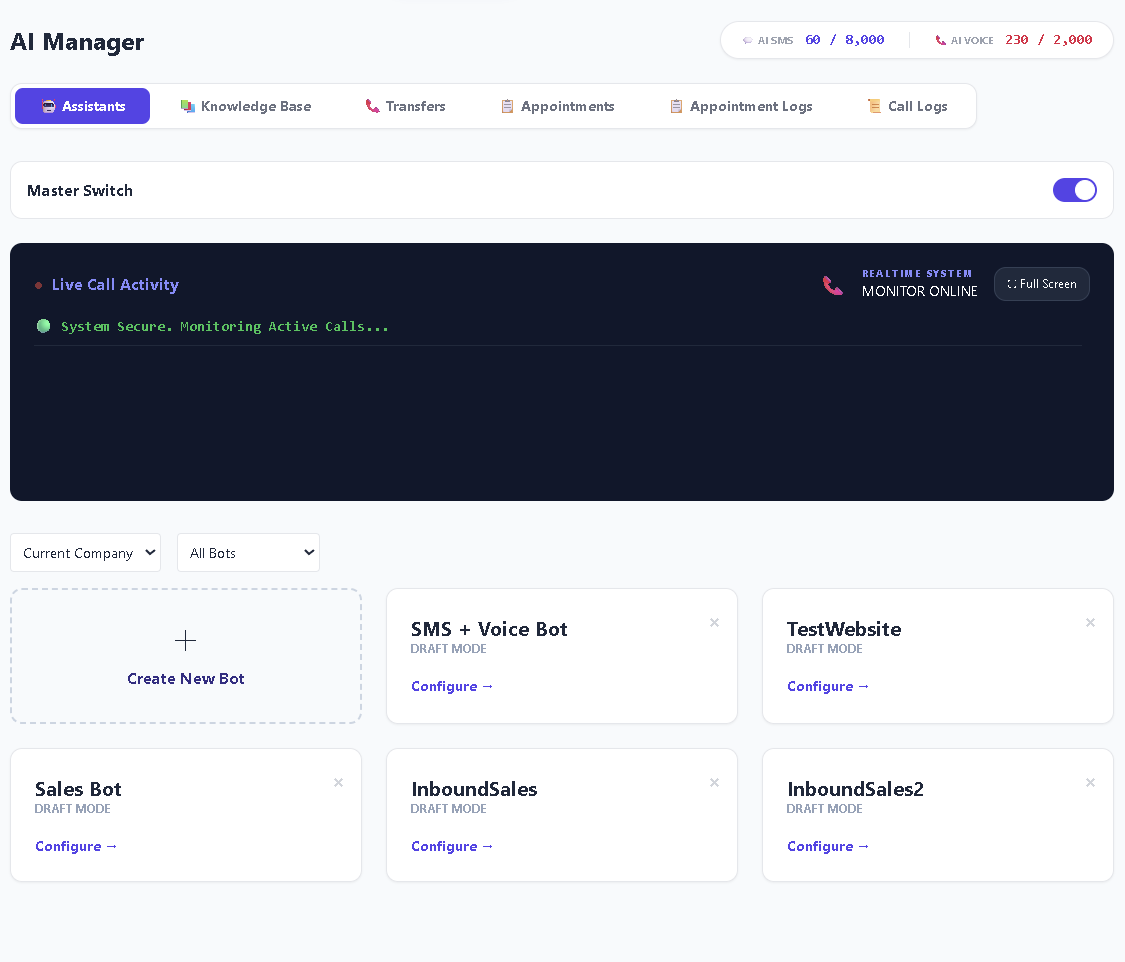Click the red dot beside Live Call Activity

(x=39, y=286)
